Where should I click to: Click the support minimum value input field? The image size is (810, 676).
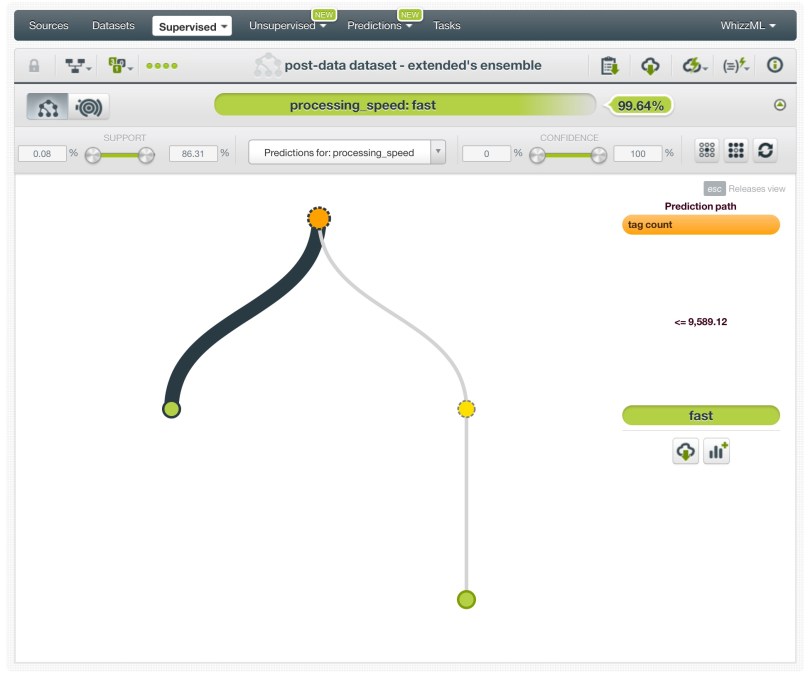pyautogui.click(x=42, y=154)
